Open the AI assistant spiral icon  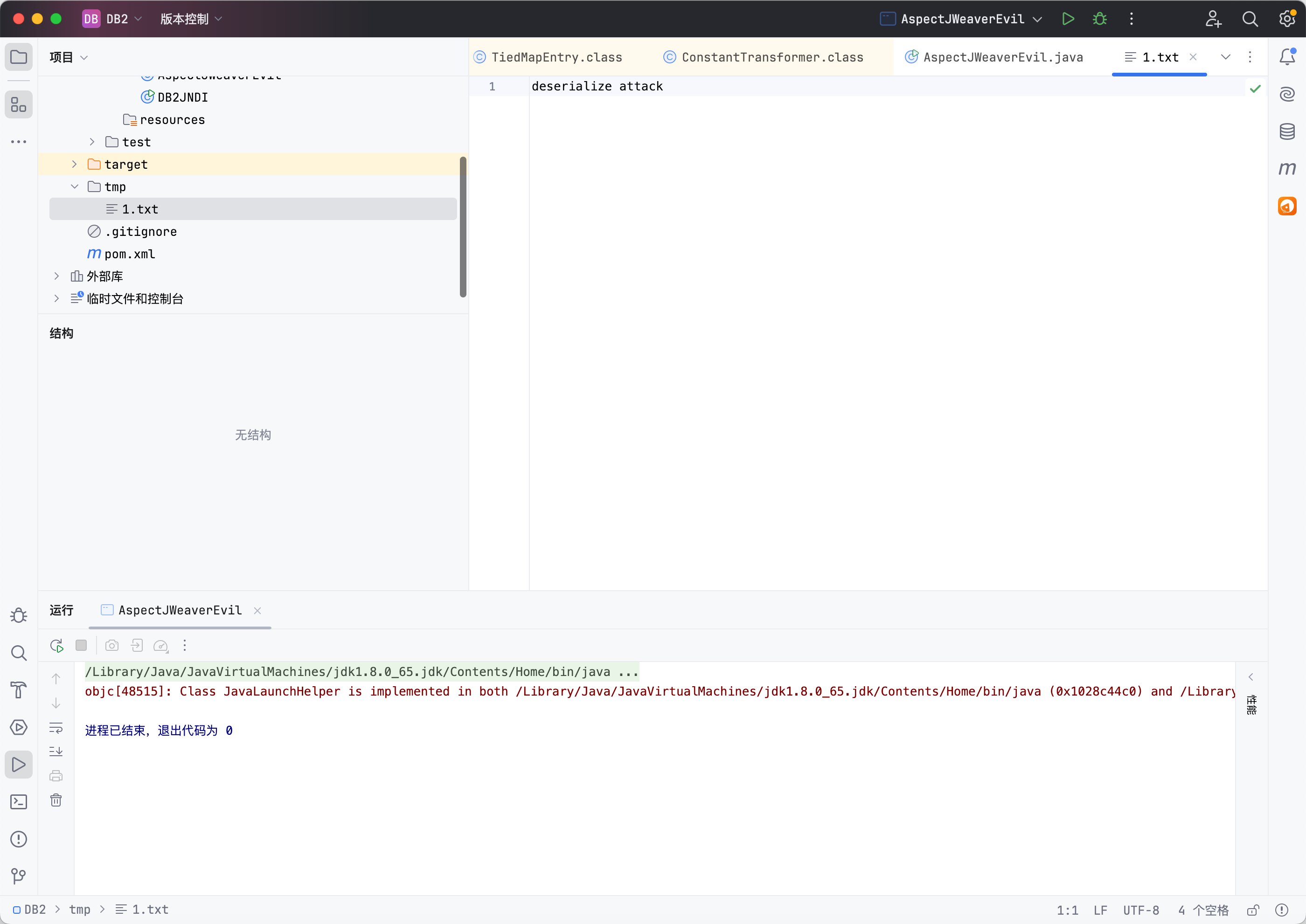[x=1287, y=94]
